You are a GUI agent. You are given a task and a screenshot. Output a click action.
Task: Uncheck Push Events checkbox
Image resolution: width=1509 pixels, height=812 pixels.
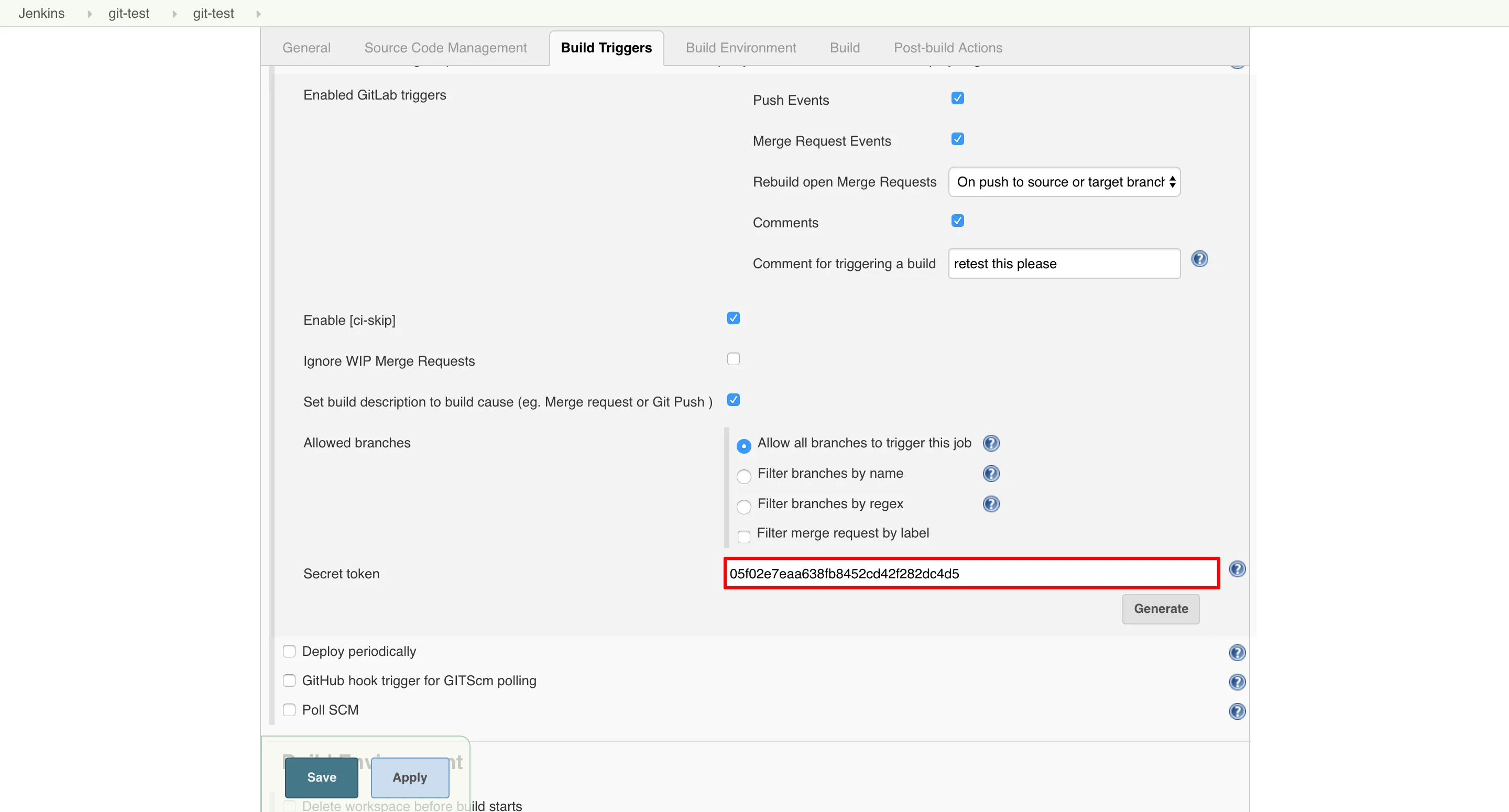[957, 98]
